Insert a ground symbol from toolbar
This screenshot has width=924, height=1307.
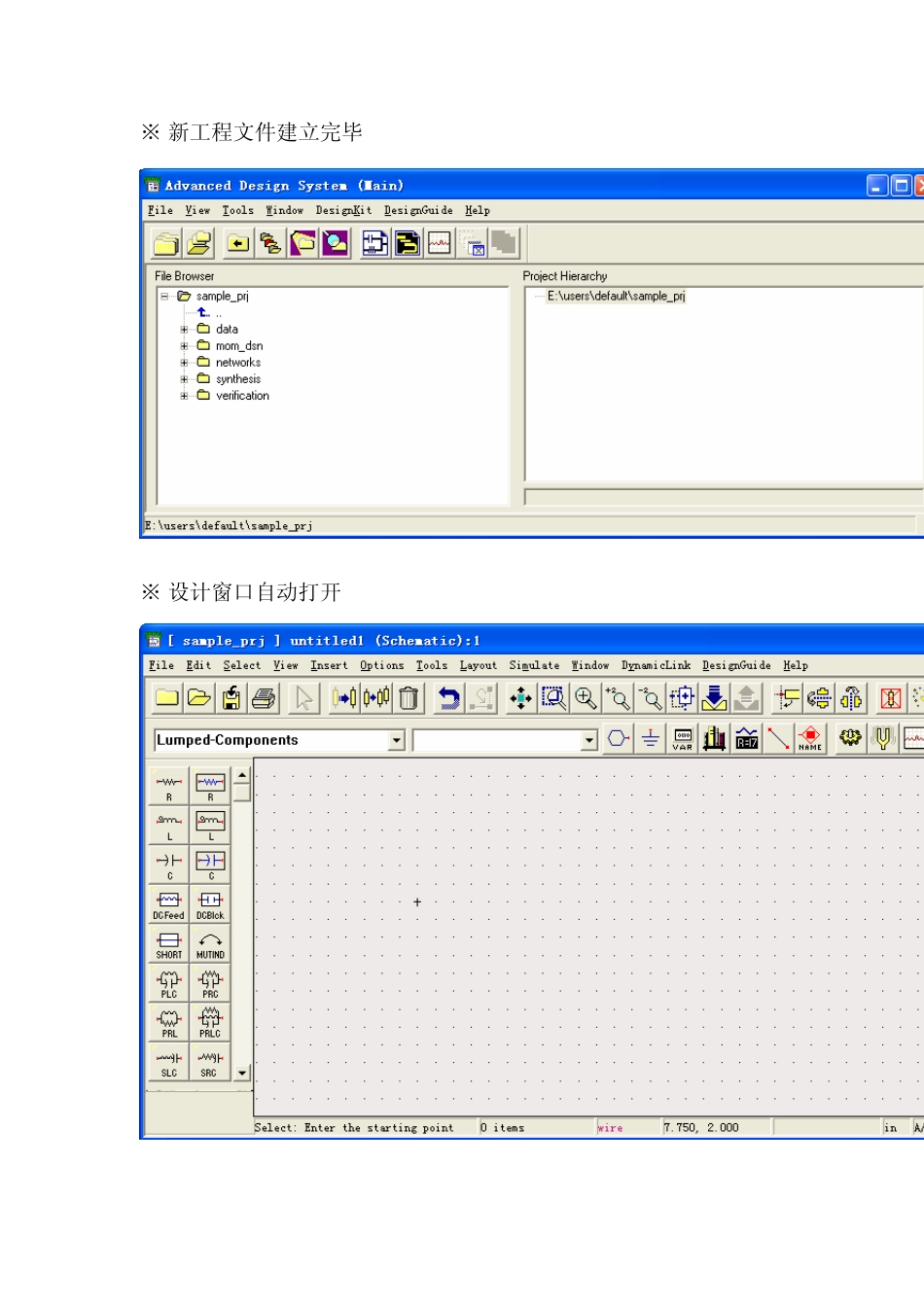(x=651, y=739)
